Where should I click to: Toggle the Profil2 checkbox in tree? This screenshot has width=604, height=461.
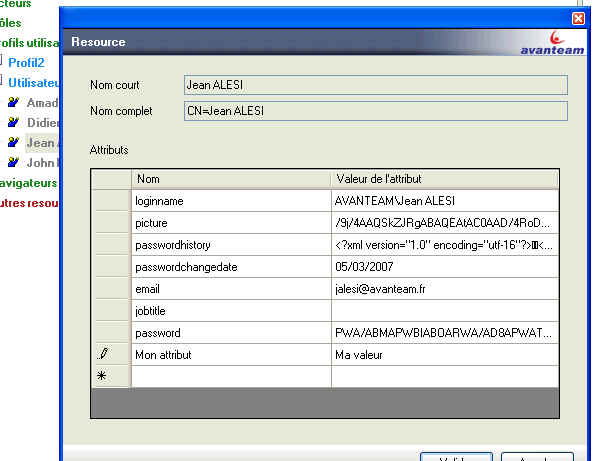tap(3, 62)
